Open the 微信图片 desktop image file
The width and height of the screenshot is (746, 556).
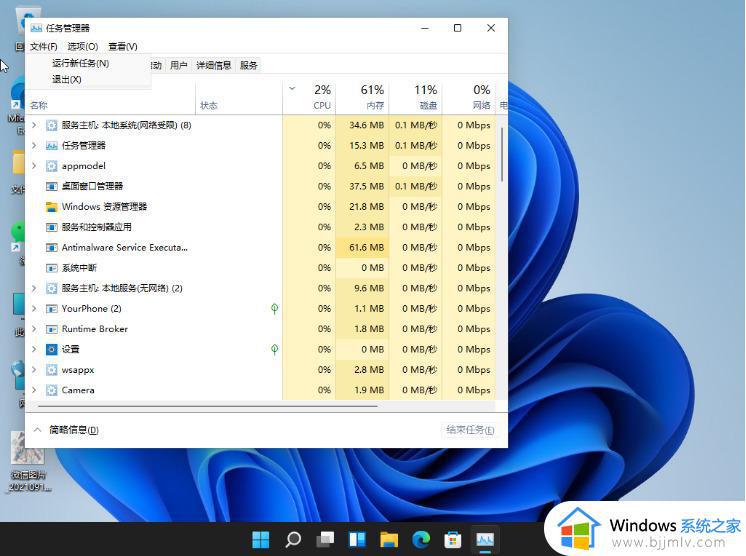[x=29, y=462]
